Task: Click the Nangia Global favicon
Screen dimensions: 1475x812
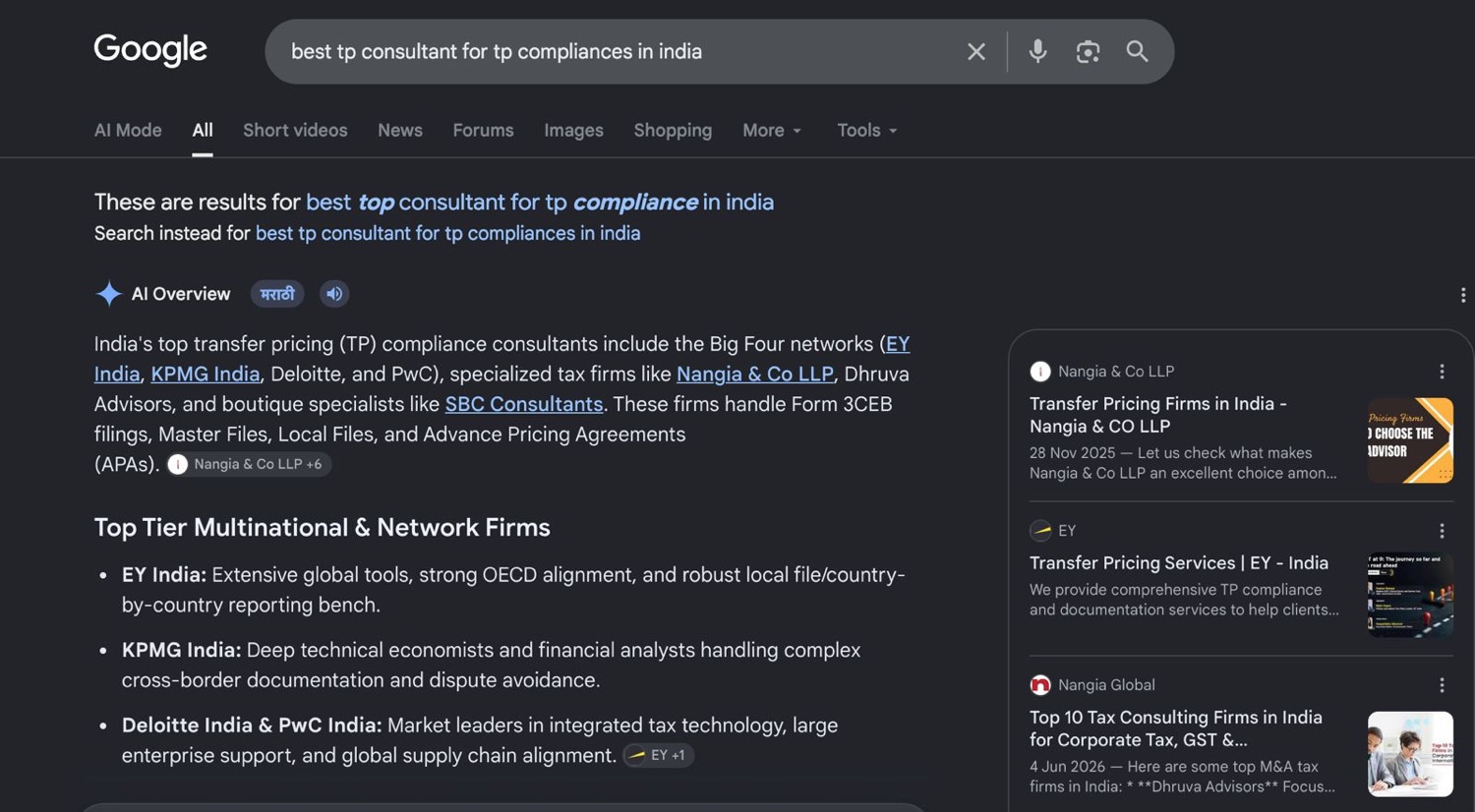Action: (x=1040, y=685)
